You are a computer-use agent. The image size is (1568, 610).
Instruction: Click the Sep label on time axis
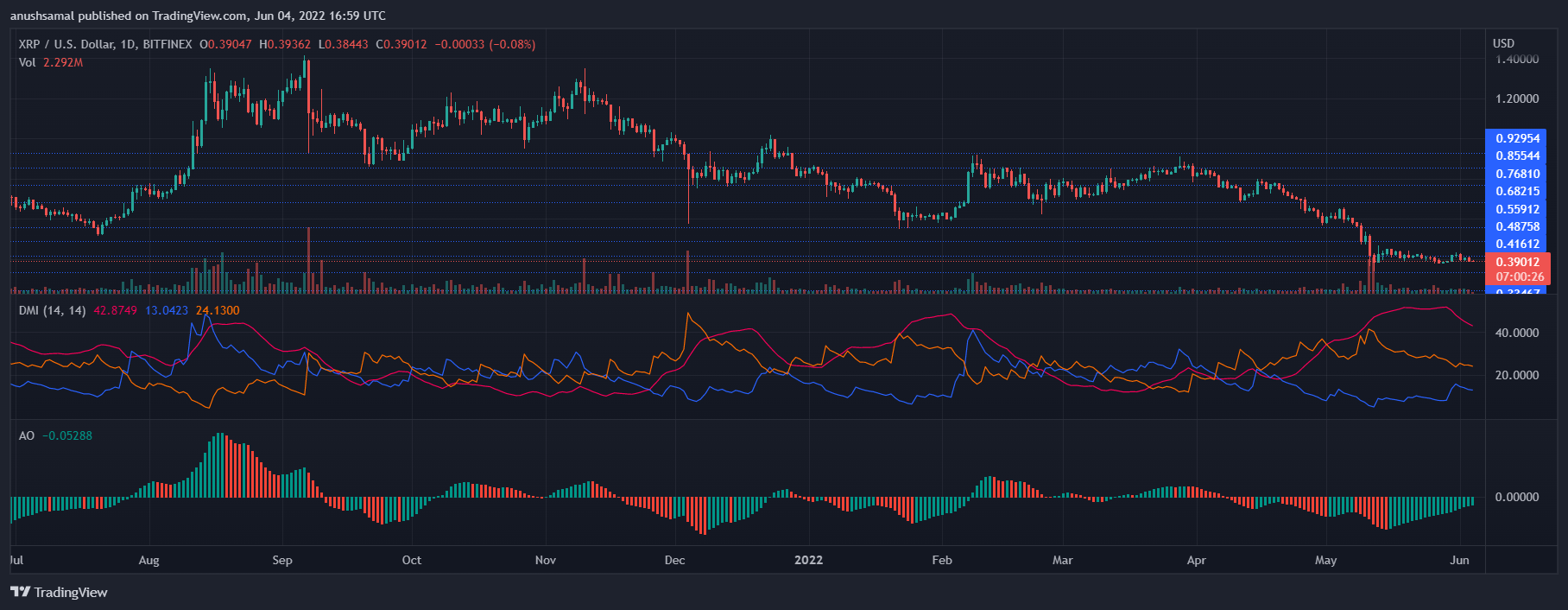[x=282, y=560]
